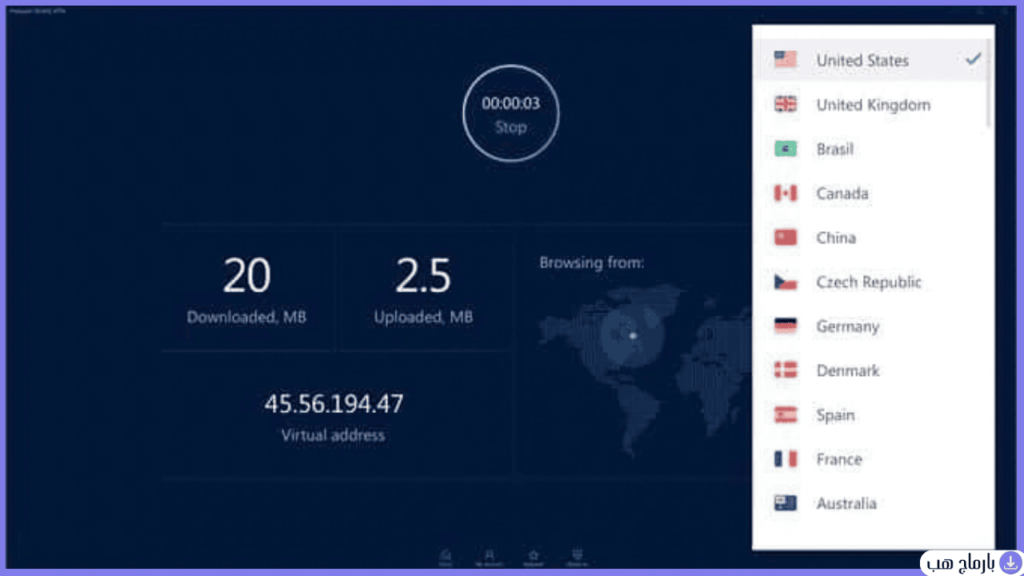The image size is (1024, 576).
Task: Click the 2.5 Uploaded, MB value
Action: click(x=423, y=275)
